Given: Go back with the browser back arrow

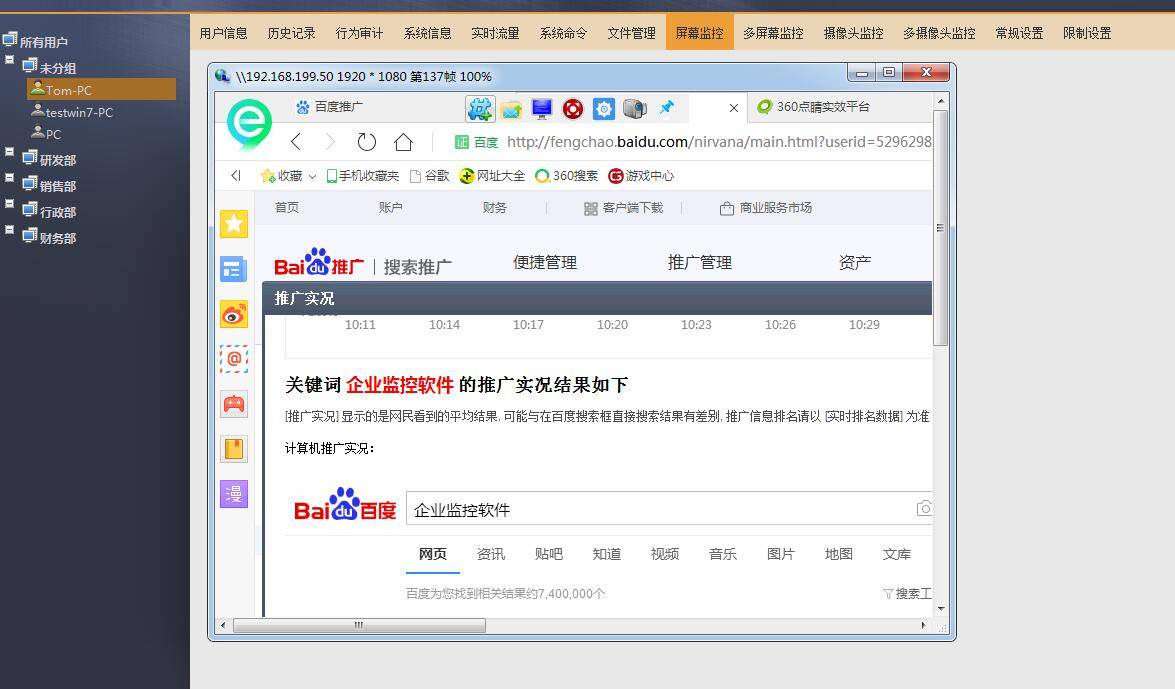Looking at the screenshot, I should (296, 142).
